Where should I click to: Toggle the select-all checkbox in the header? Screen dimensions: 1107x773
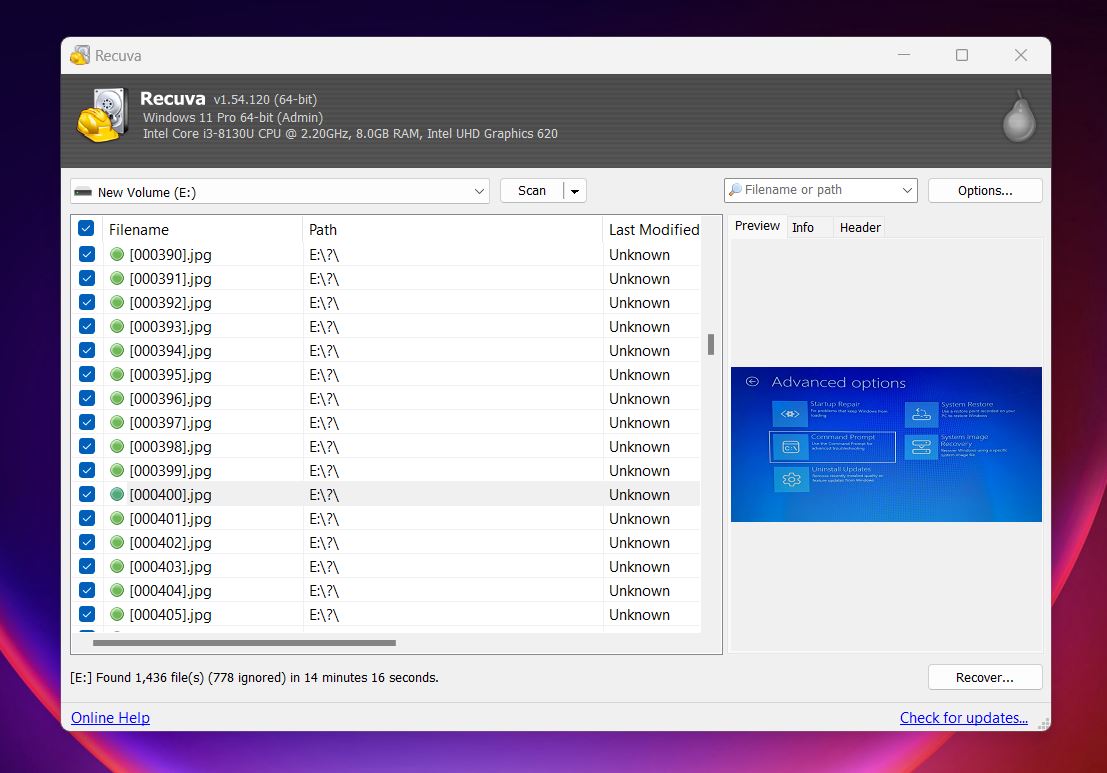click(86, 228)
